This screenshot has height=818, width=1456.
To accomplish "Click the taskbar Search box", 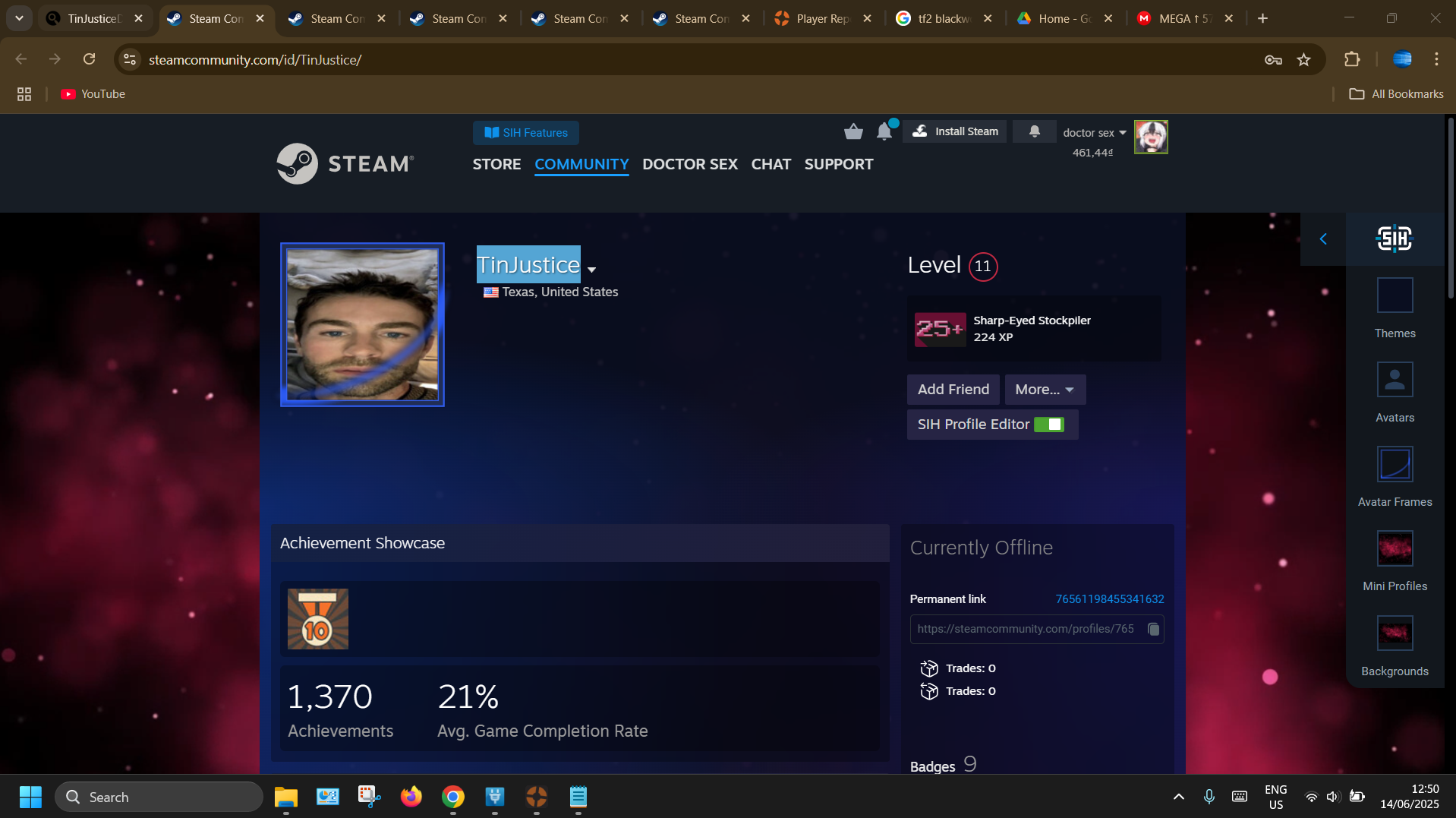I will [159, 797].
